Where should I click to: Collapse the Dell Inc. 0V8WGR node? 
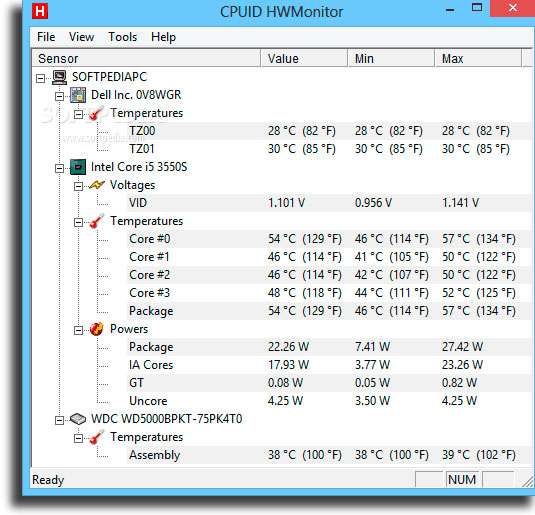pos(59,97)
